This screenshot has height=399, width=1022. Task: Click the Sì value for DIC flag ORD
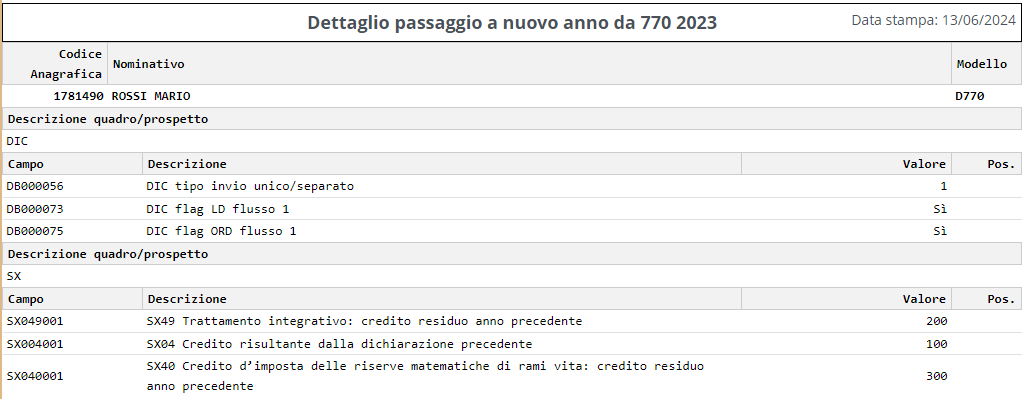coord(940,231)
